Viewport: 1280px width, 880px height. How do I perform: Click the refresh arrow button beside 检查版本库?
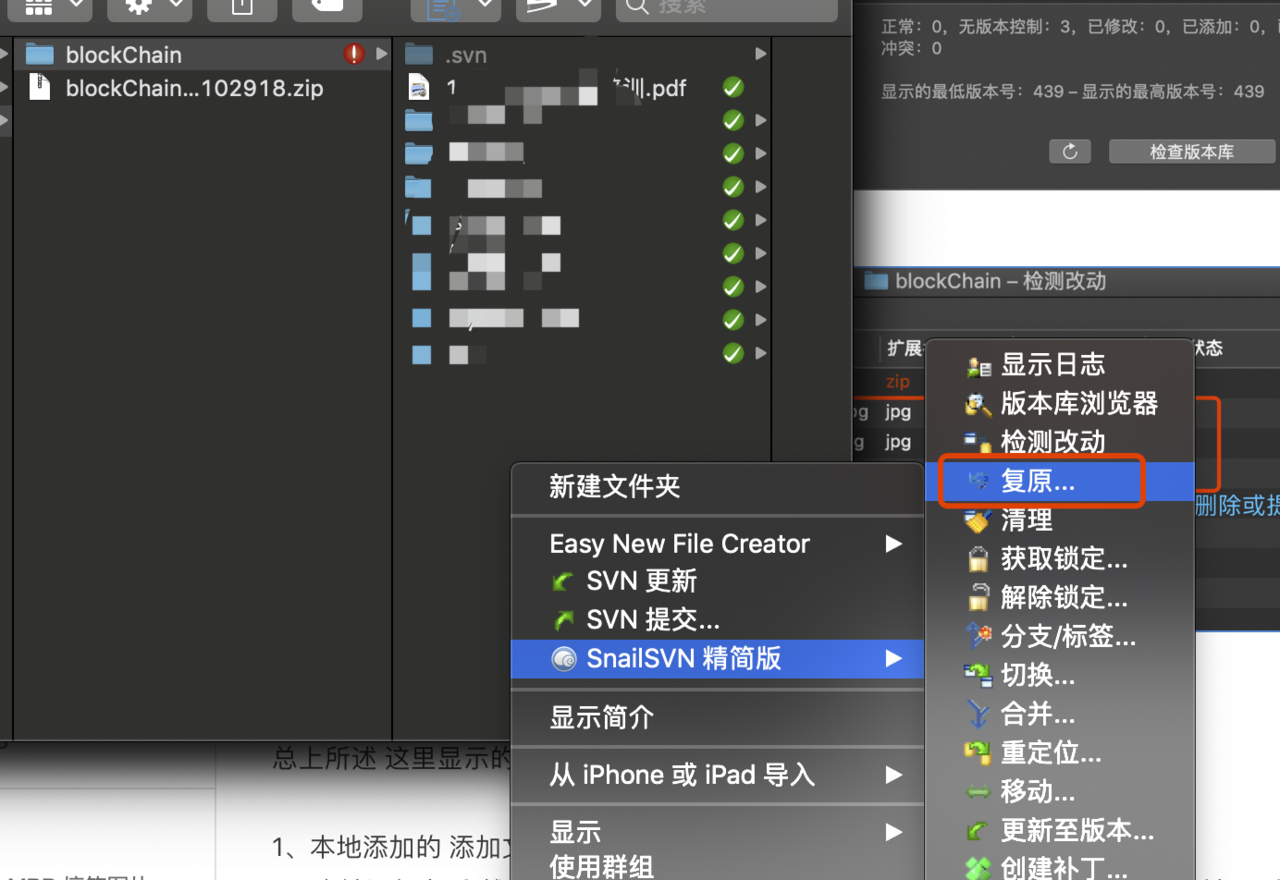(1070, 152)
